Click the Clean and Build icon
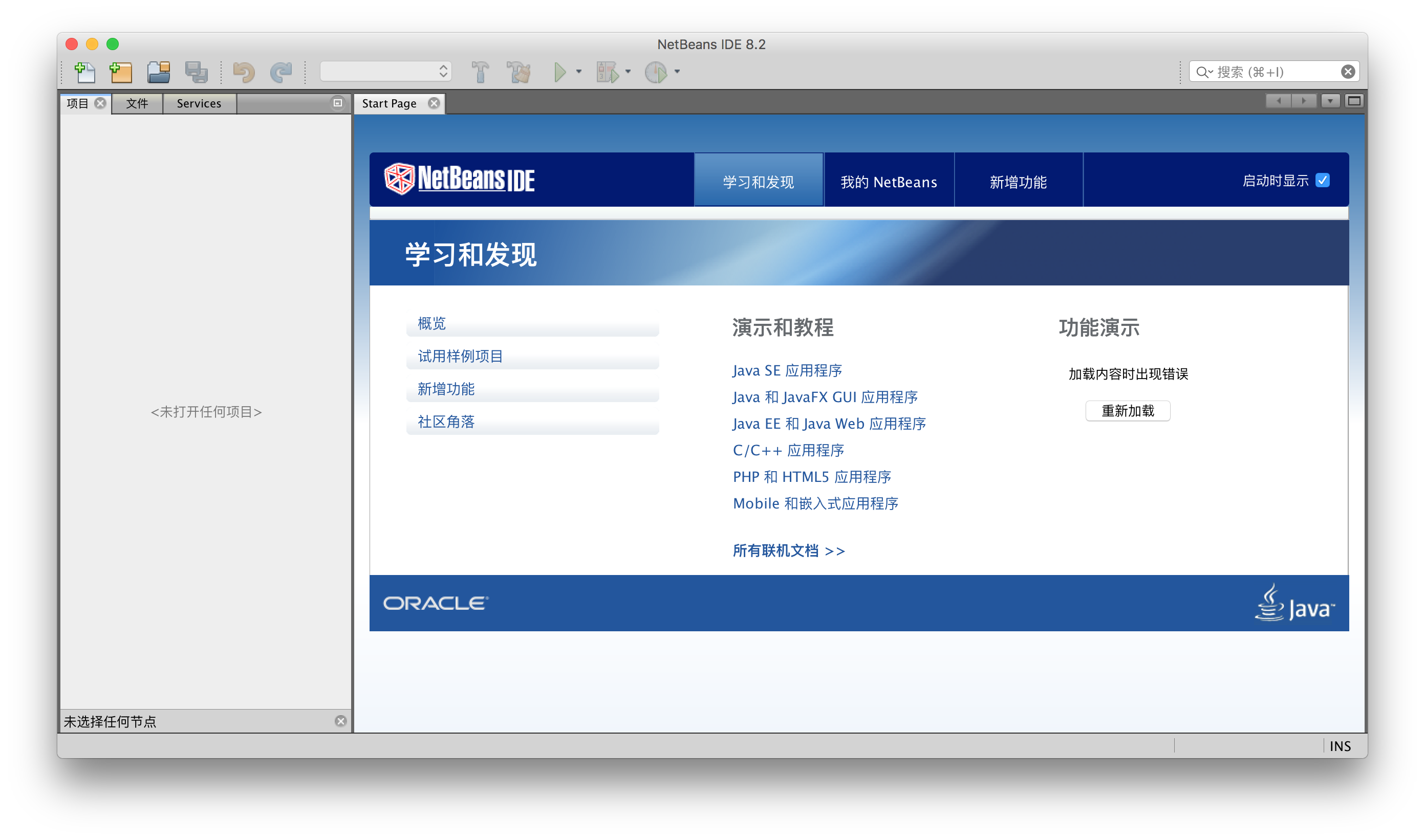The image size is (1425, 840). 519,72
